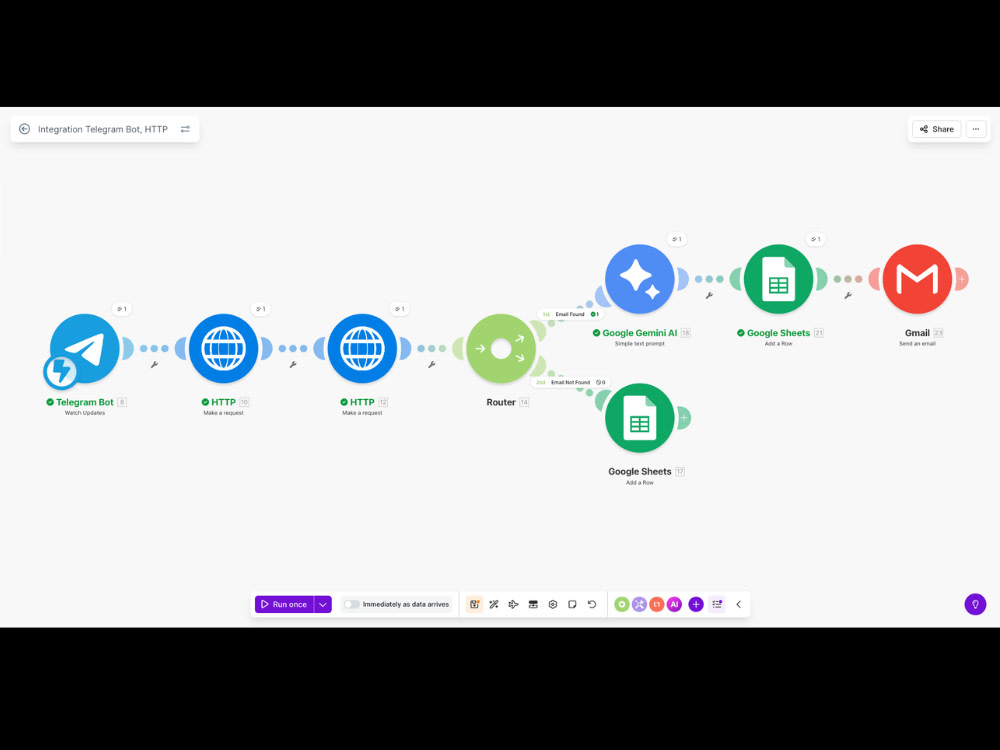The image size is (1000, 750).
Task: Click the purple tools circle icon
Action: (x=639, y=604)
